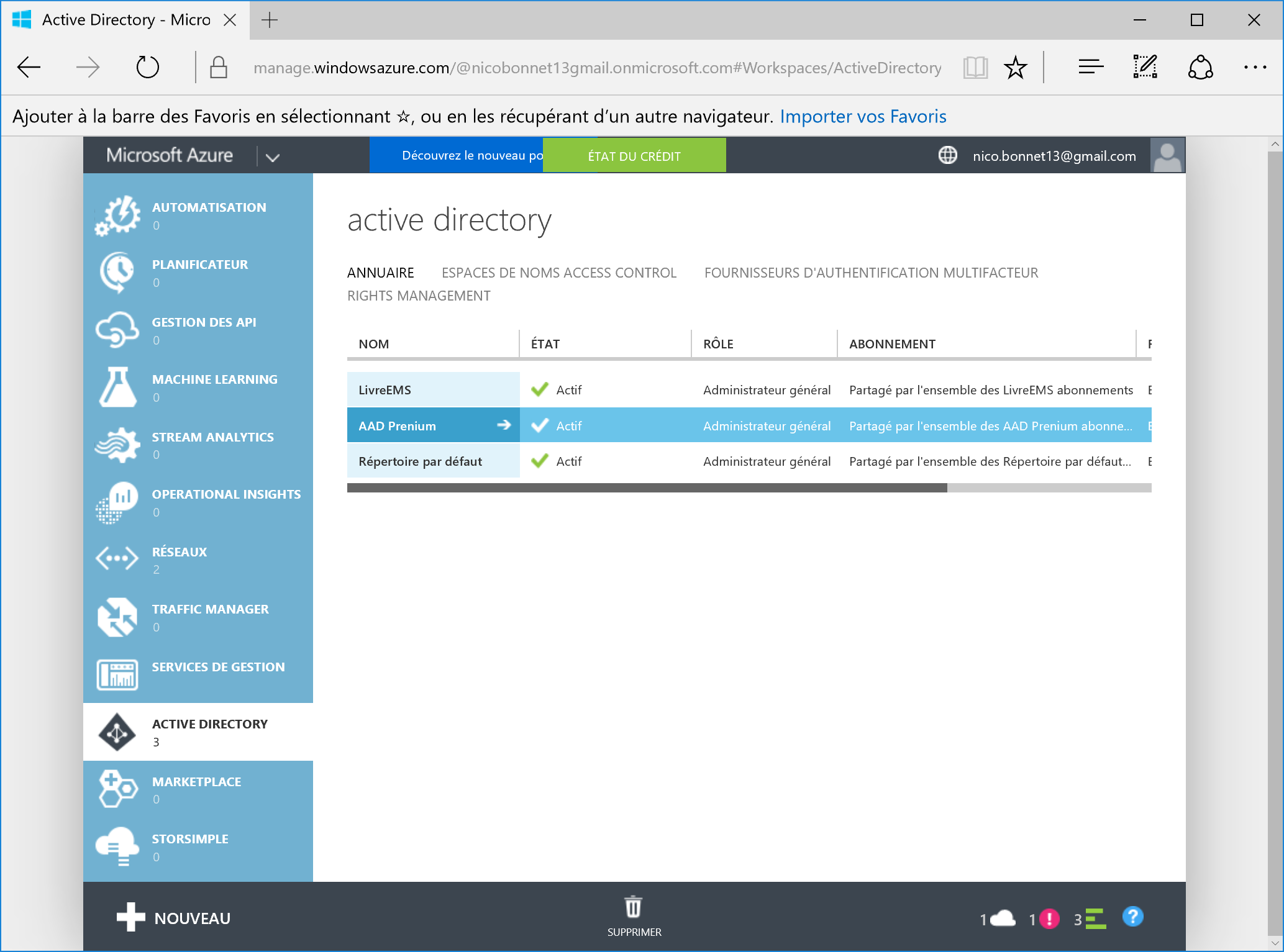This screenshot has height=952, width=1284.
Task: Click the État du crédit button
Action: 634,156
